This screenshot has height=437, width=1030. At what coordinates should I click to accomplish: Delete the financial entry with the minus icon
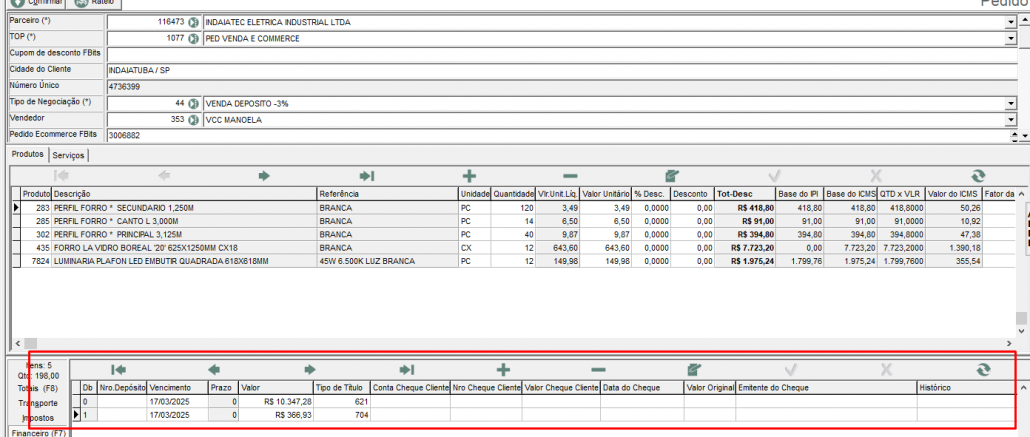598,369
